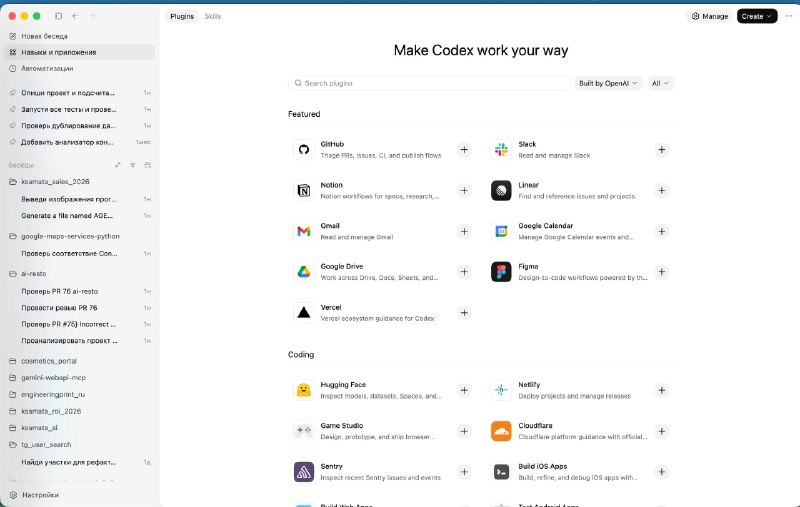Click the Cloudflare plugin icon
The image size is (800, 507).
tap(501, 431)
